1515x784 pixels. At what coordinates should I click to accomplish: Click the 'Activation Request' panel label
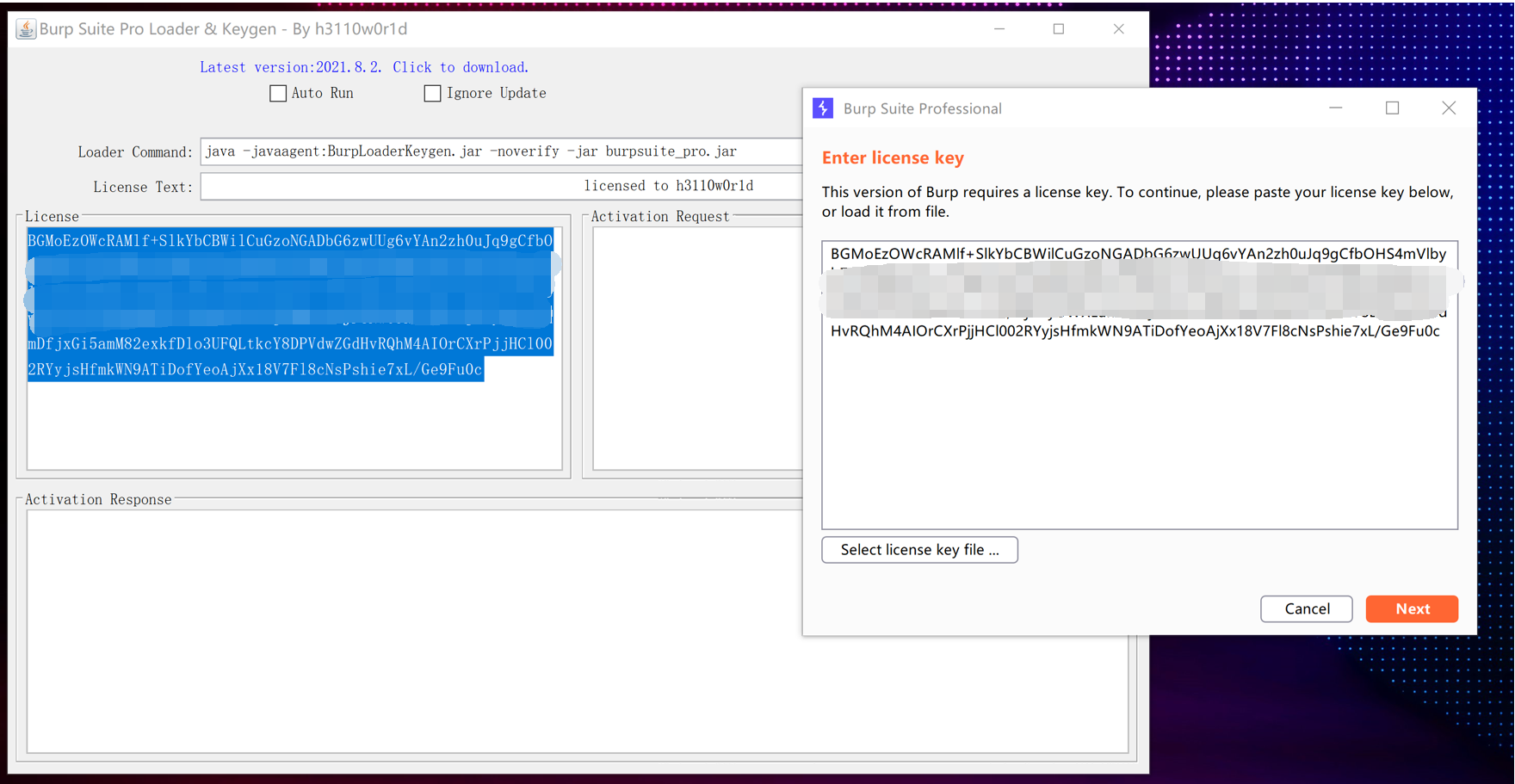[660, 217]
